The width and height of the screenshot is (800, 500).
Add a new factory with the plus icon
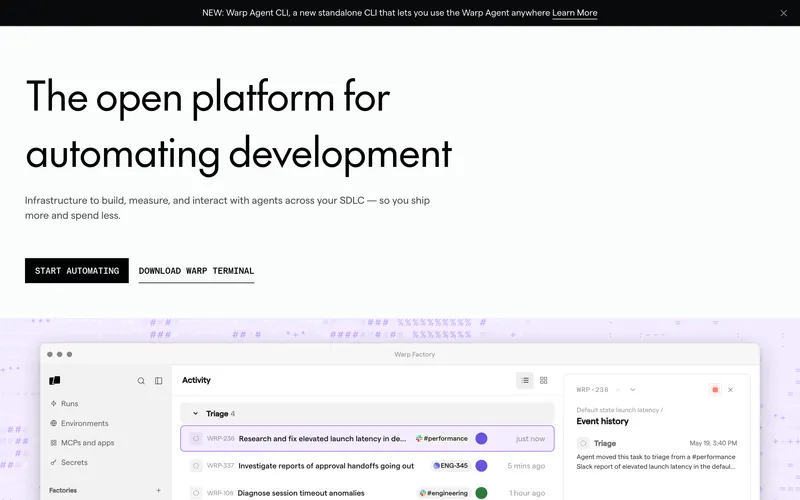(158, 490)
